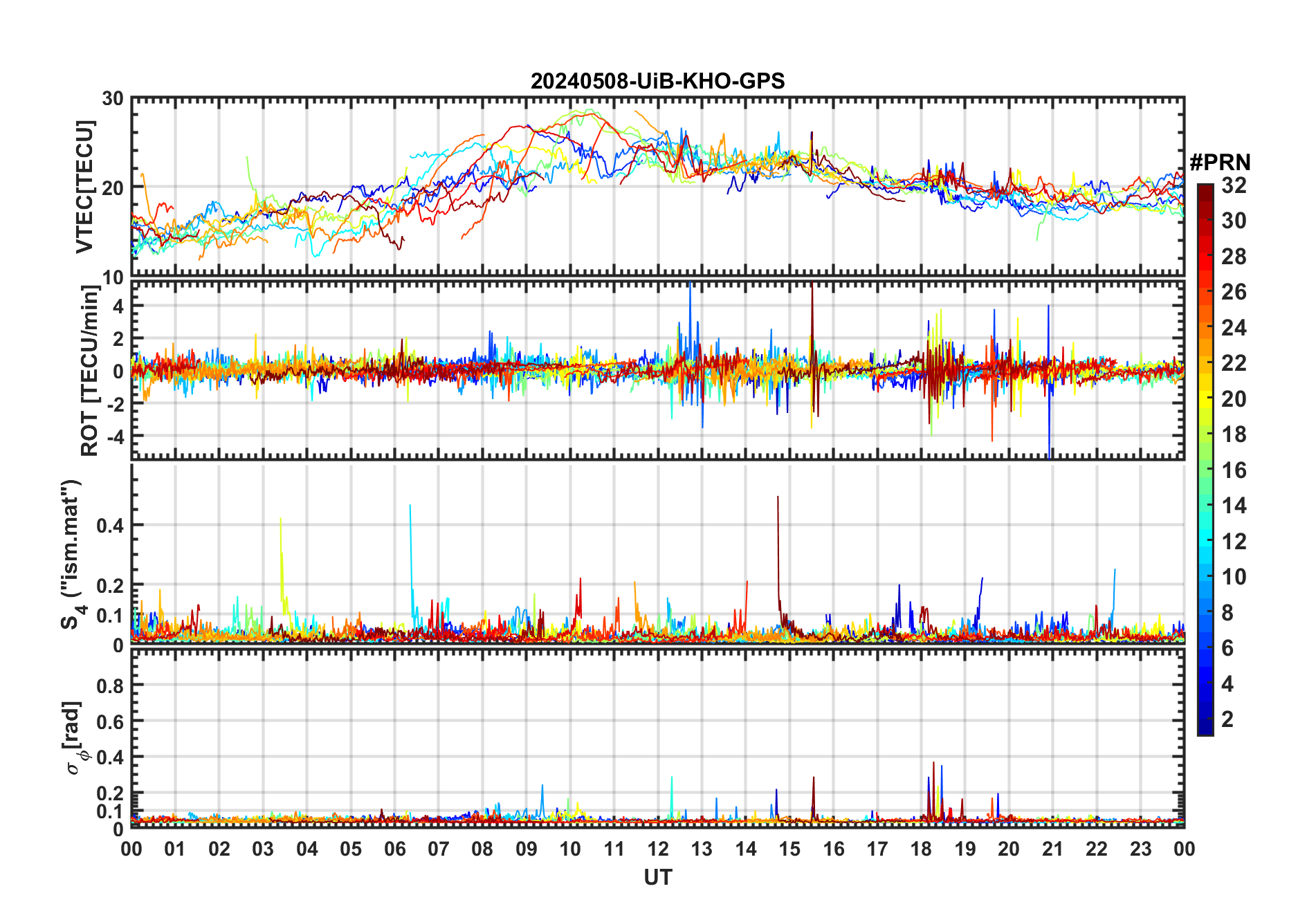The image size is (1316, 920).
Task: Click UT x-axis hour label "21"
Action: 1052,849
